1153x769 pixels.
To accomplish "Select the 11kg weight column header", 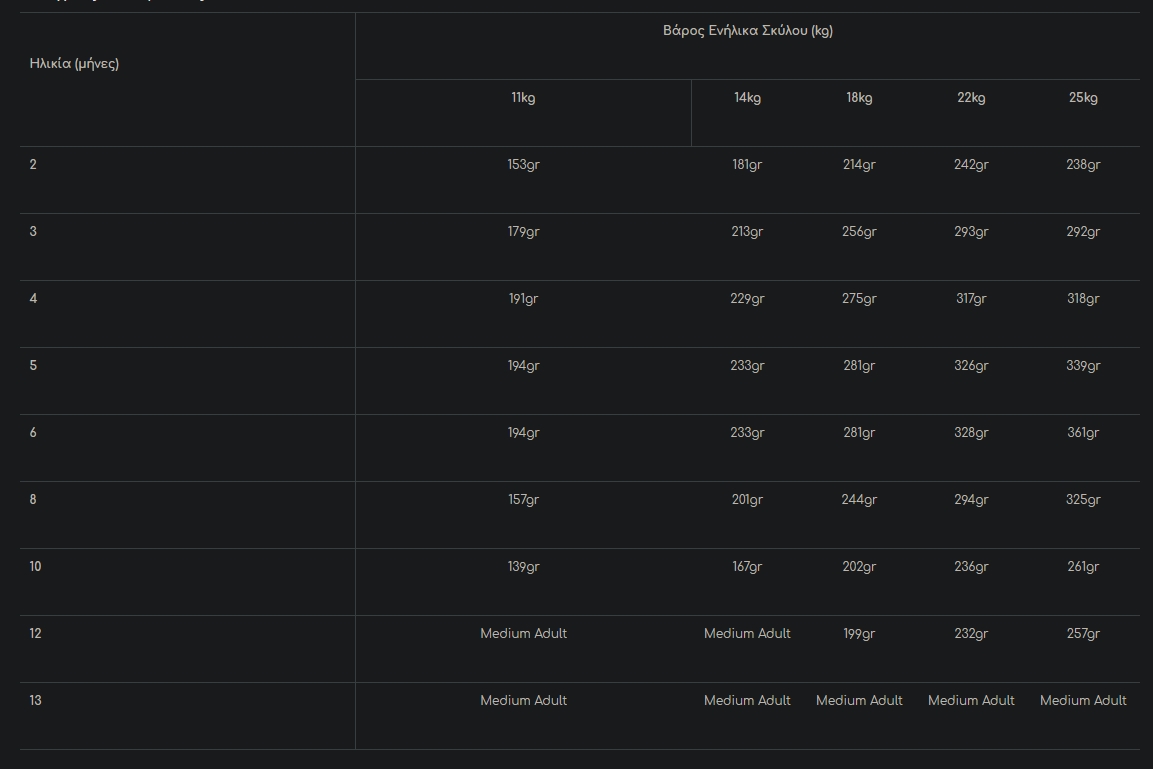I will (523, 98).
